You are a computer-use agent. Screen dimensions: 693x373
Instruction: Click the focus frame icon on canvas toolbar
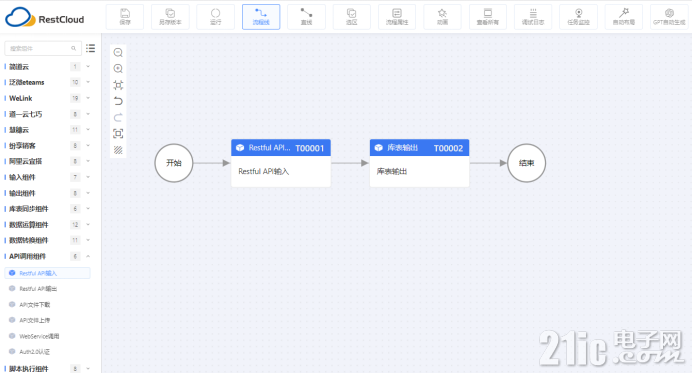pos(118,133)
